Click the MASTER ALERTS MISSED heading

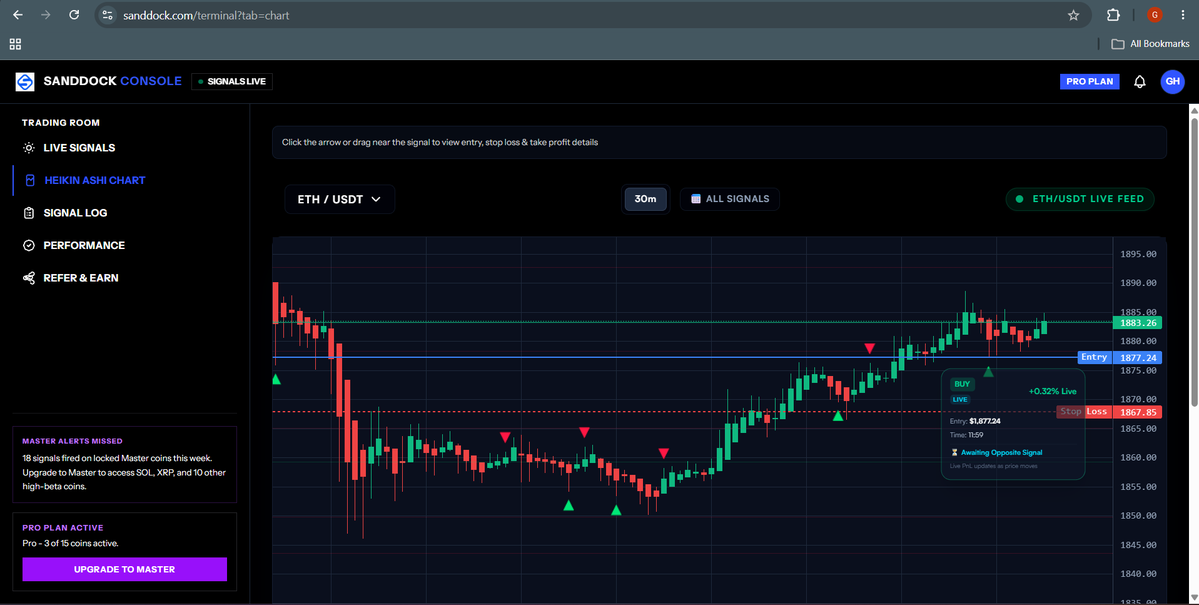pyautogui.click(x=72, y=441)
